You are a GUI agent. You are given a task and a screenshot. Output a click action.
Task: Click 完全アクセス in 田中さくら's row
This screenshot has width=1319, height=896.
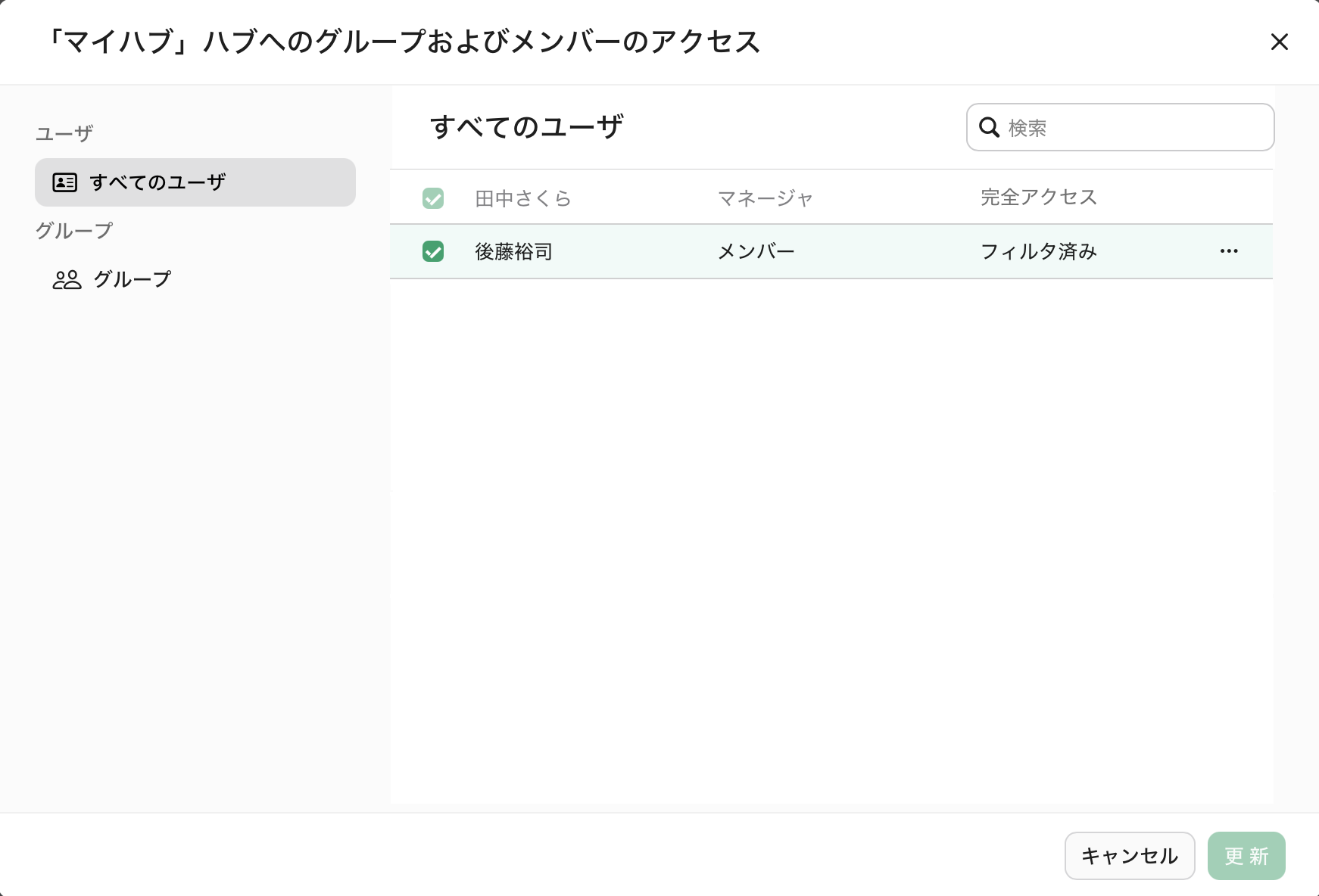[1038, 198]
